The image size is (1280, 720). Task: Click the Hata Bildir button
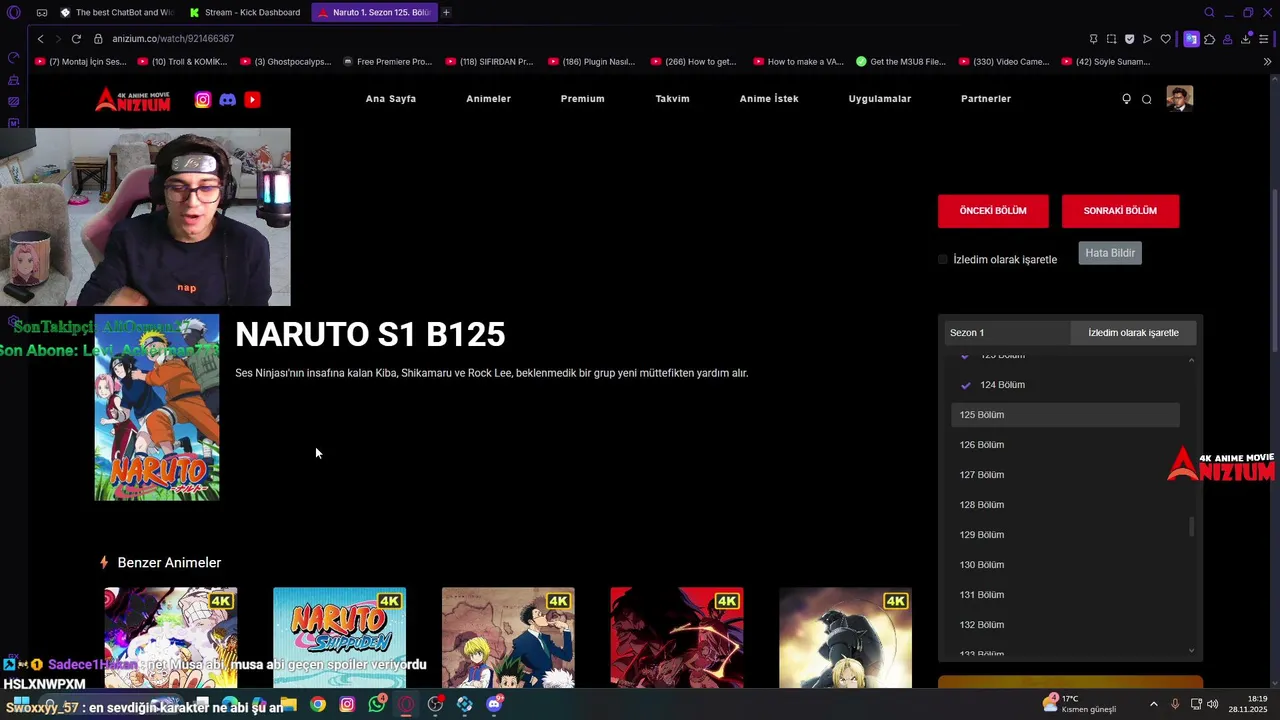(x=1110, y=253)
